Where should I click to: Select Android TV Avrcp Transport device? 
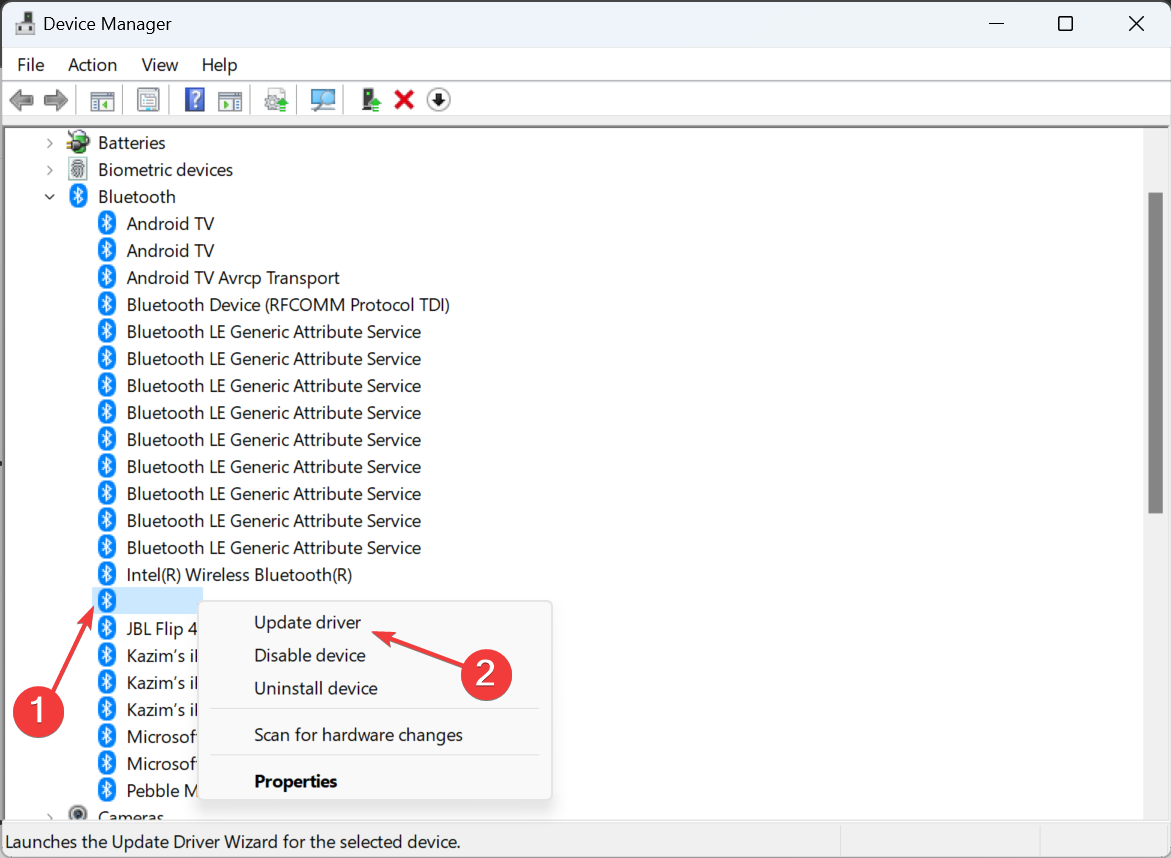click(x=233, y=278)
